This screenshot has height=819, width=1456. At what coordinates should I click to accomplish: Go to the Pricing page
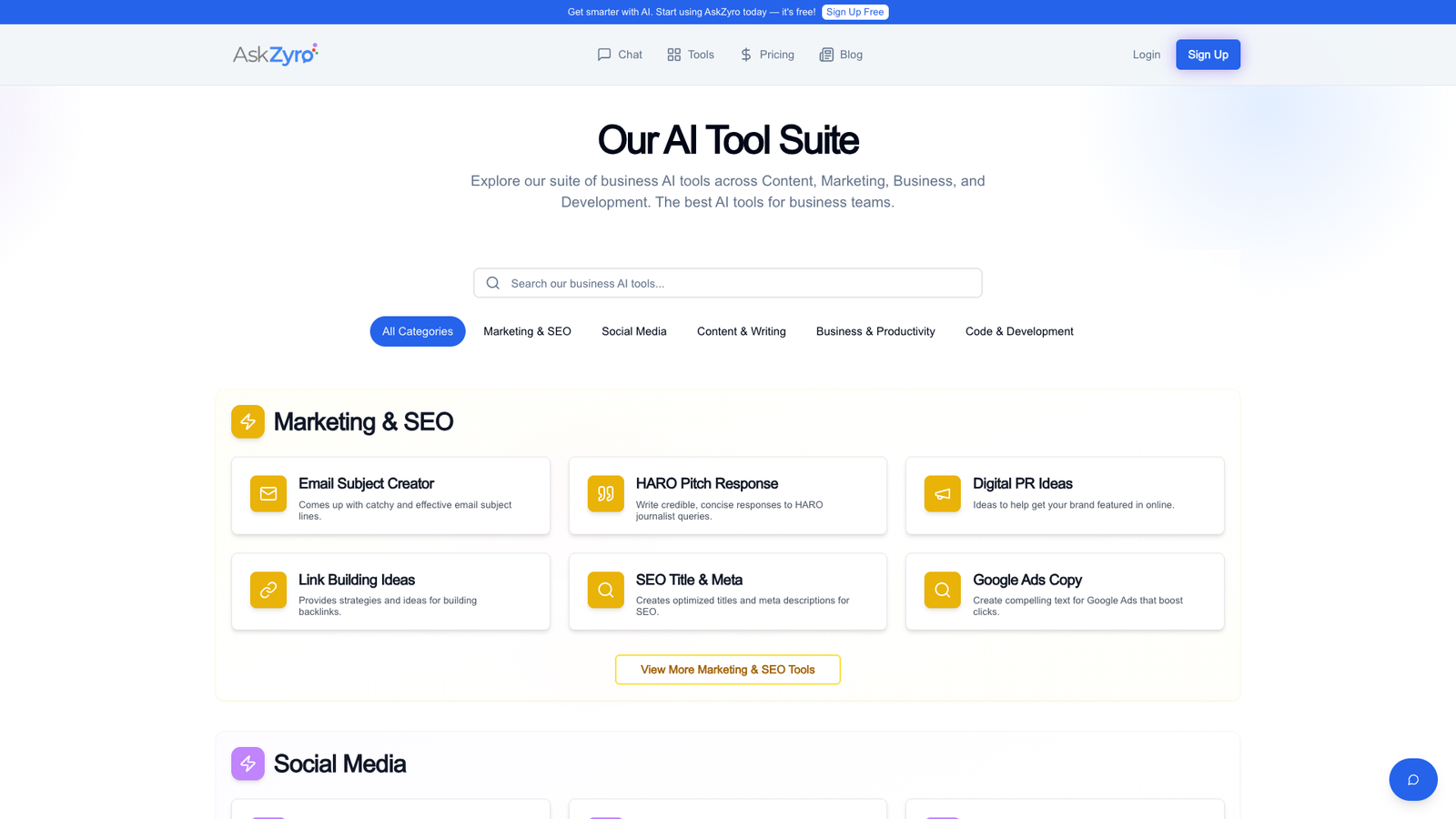767,55
